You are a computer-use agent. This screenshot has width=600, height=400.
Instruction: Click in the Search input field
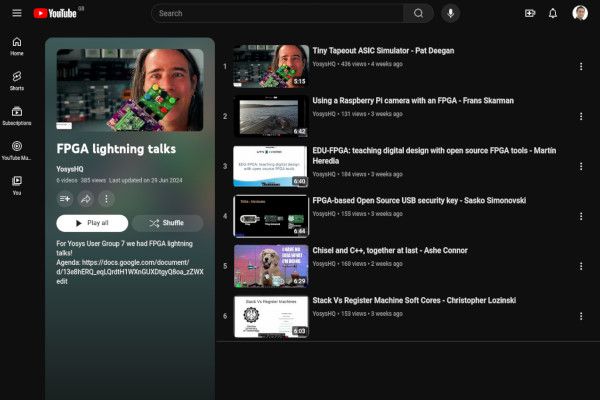278,13
